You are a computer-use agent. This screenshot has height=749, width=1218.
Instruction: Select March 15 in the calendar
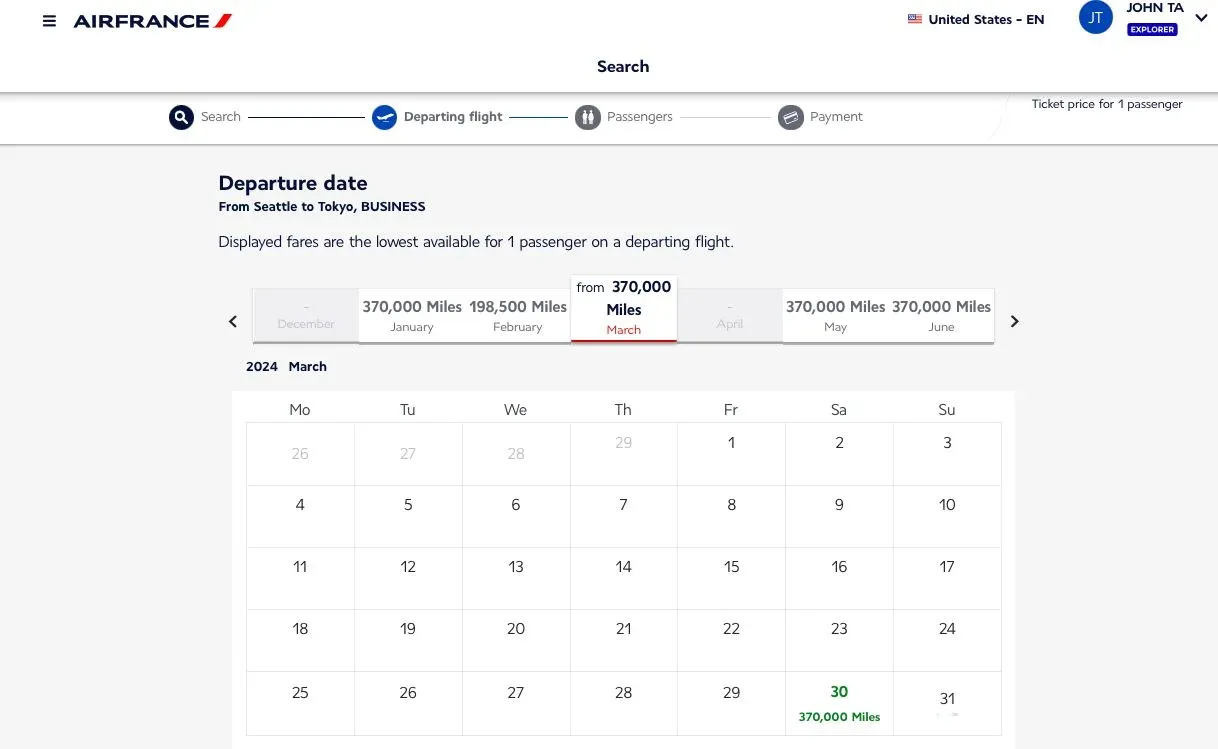click(x=731, y=579)
